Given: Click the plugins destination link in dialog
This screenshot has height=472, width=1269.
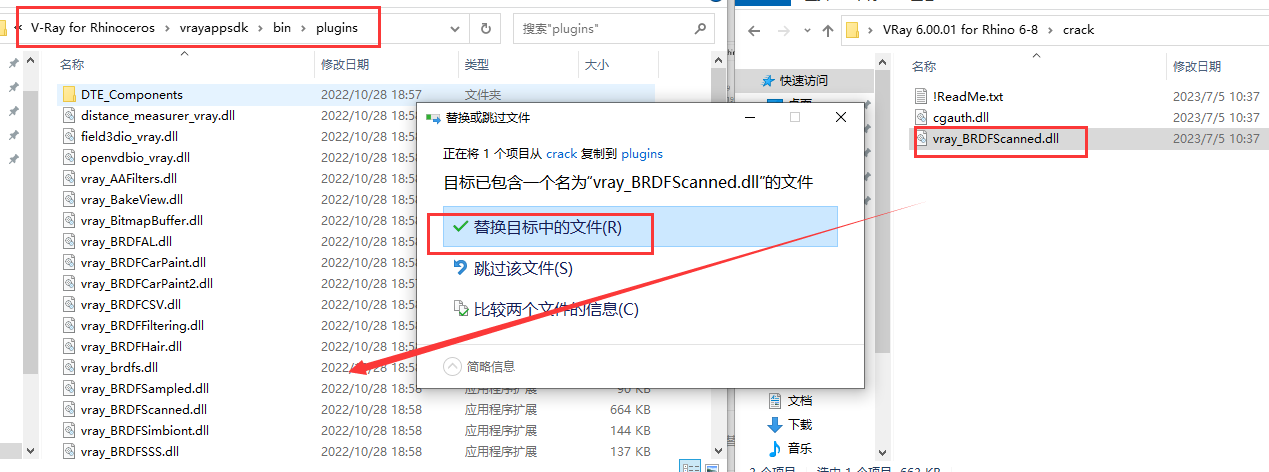Looking at the screenshot, I should click(642, 154).
